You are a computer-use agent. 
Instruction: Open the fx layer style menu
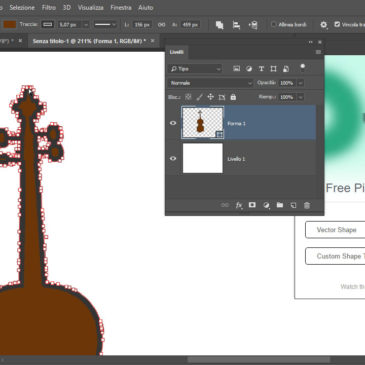tap(239, 205)
